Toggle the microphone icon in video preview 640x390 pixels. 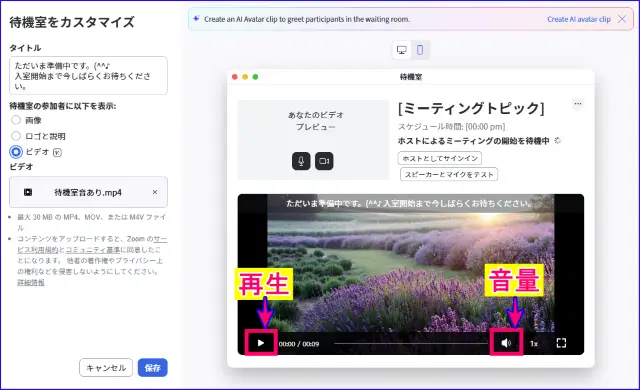[x=301, y=161]
